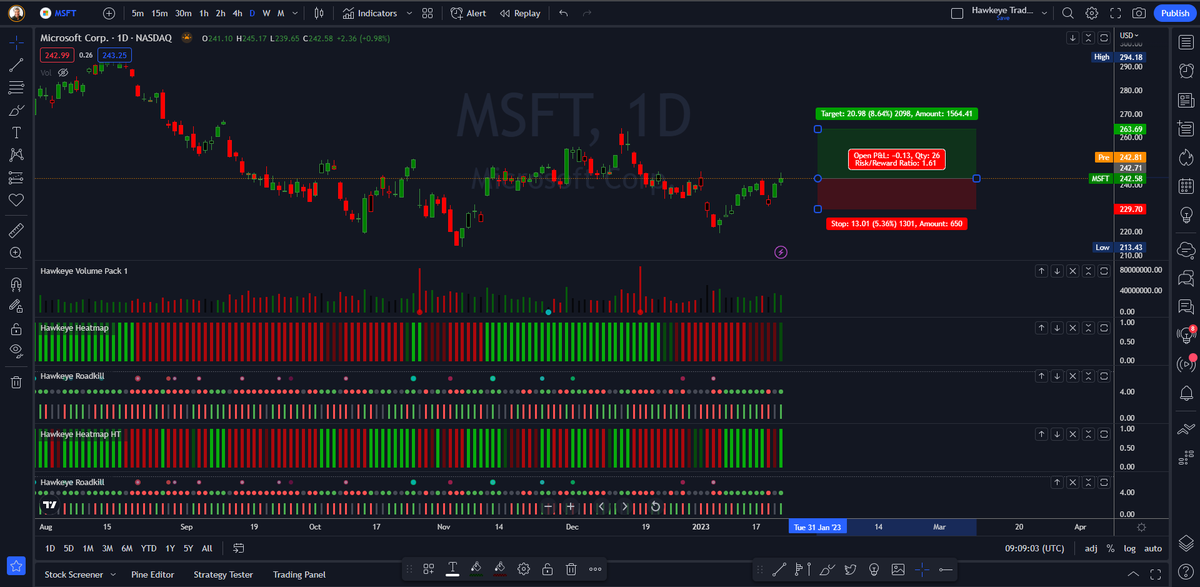
Task: Select the Text tool in left sidebar
Action: pyautogui.click(x=16, y=133)
